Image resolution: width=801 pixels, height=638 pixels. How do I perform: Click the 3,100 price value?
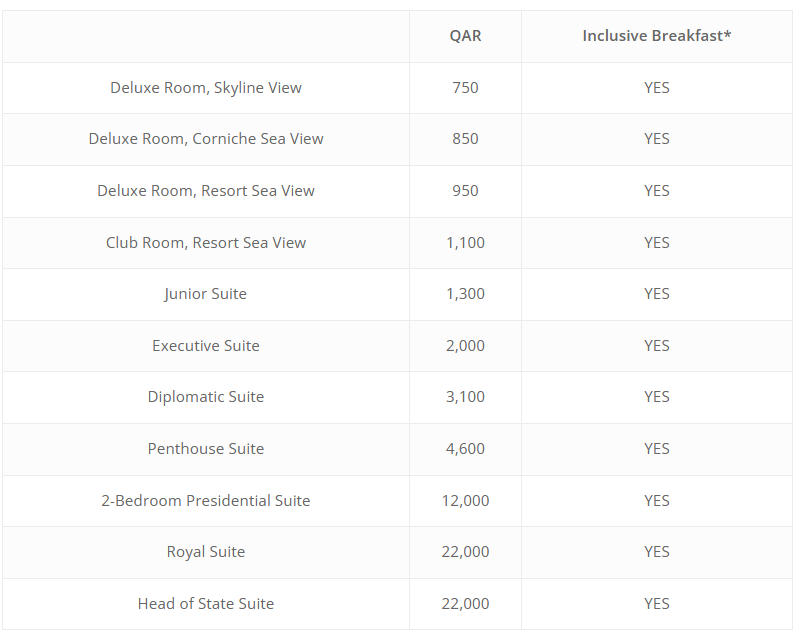tap(465, 397)
